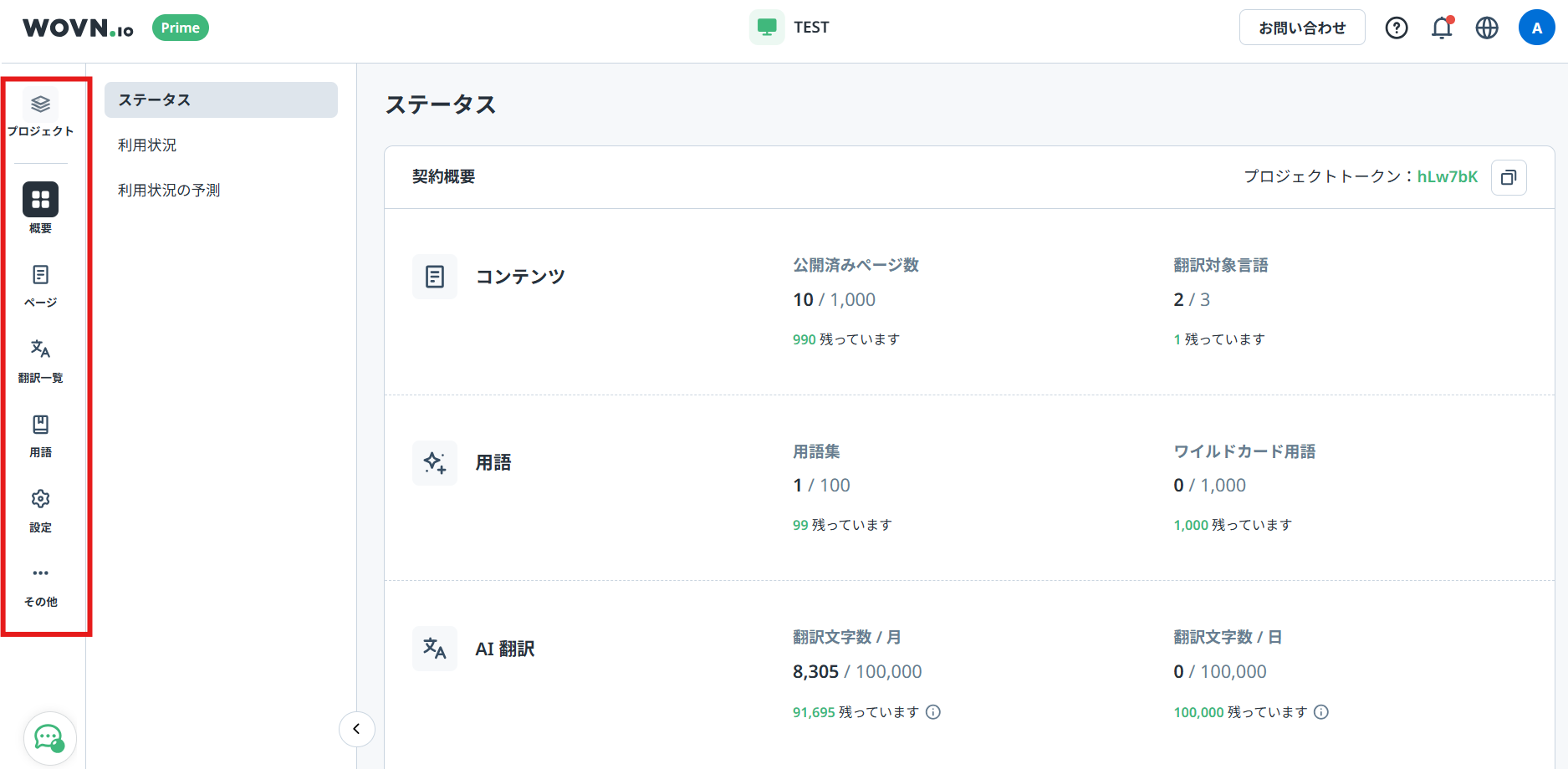1568x769 pixels.
Task: Open the Pages (ページ) sidebar icon
Action: 40,275
